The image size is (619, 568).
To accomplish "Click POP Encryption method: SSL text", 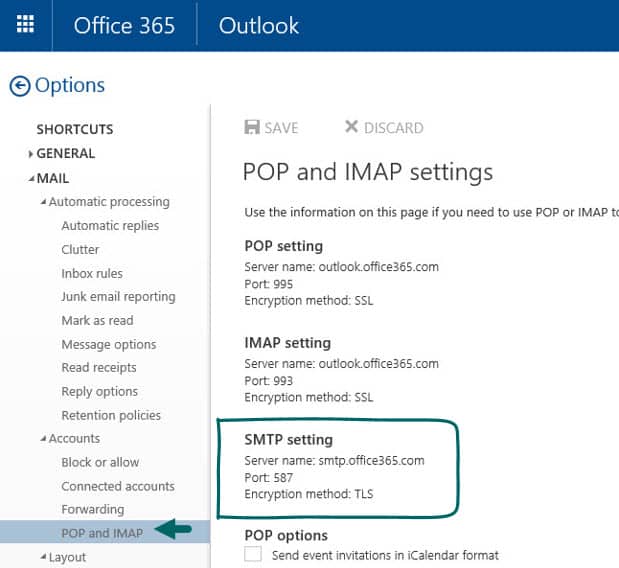I will (x=308, y=301).
